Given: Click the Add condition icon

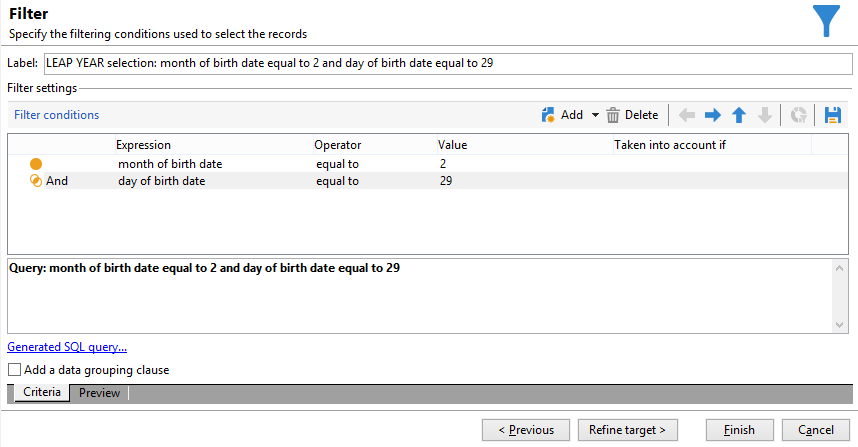Looking at the screenshot, I should pyautogui.click(x=548, y=115).
